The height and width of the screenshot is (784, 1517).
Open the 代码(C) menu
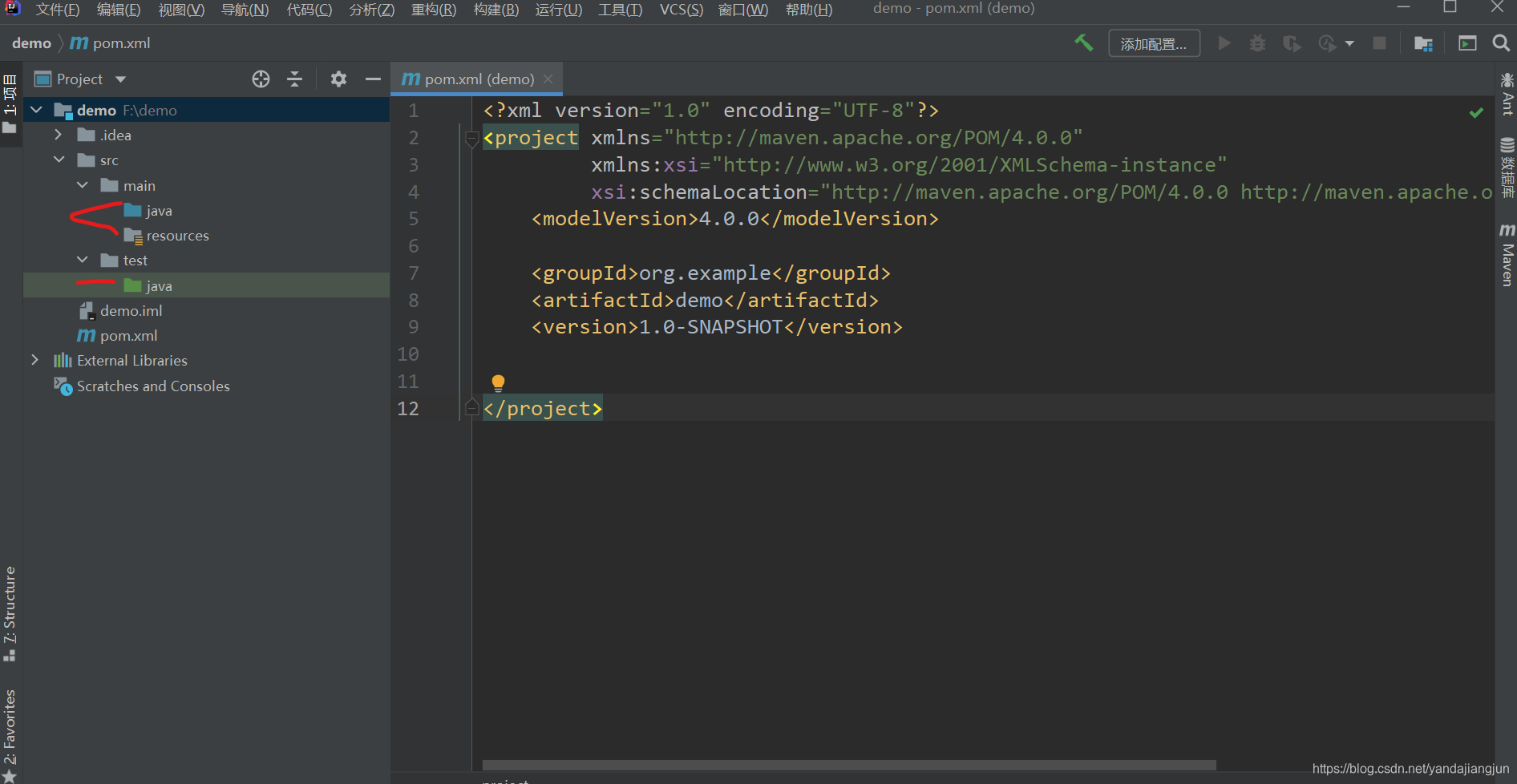tap(309, 10)
